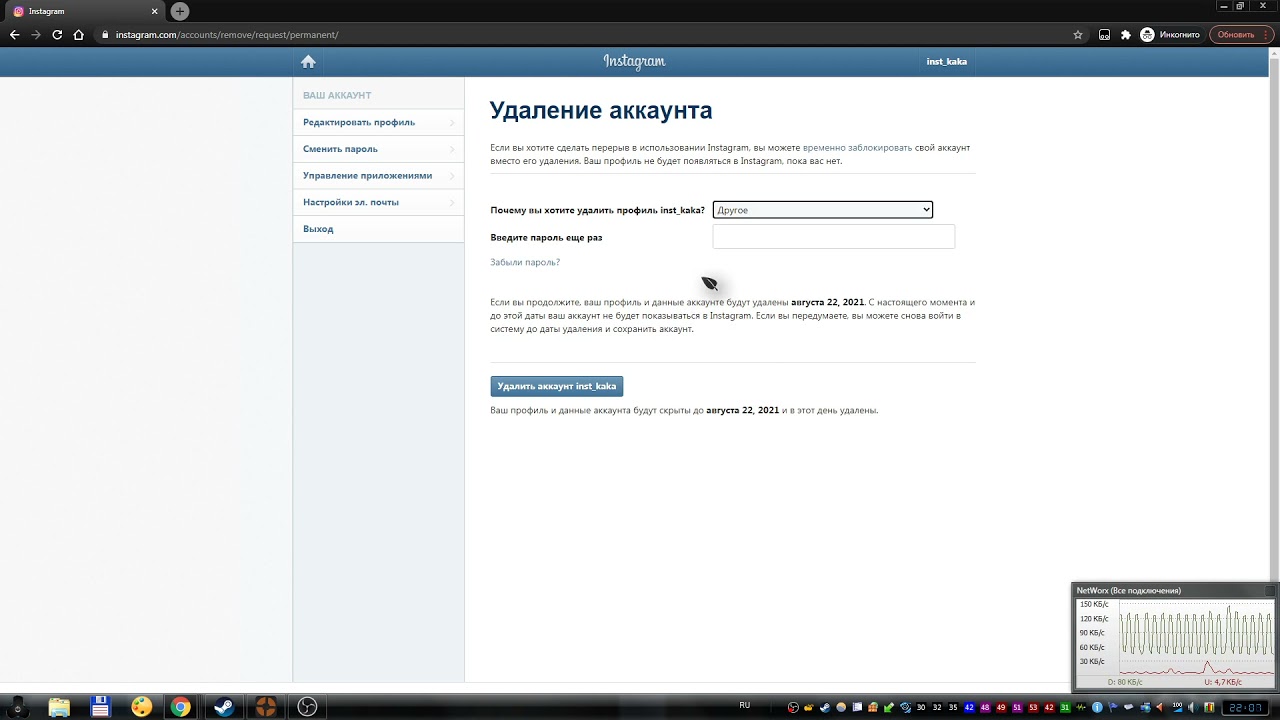This screenshot has height=720, width=1280.
Task: Click the RU language indicator
Action: coord(745,705)
